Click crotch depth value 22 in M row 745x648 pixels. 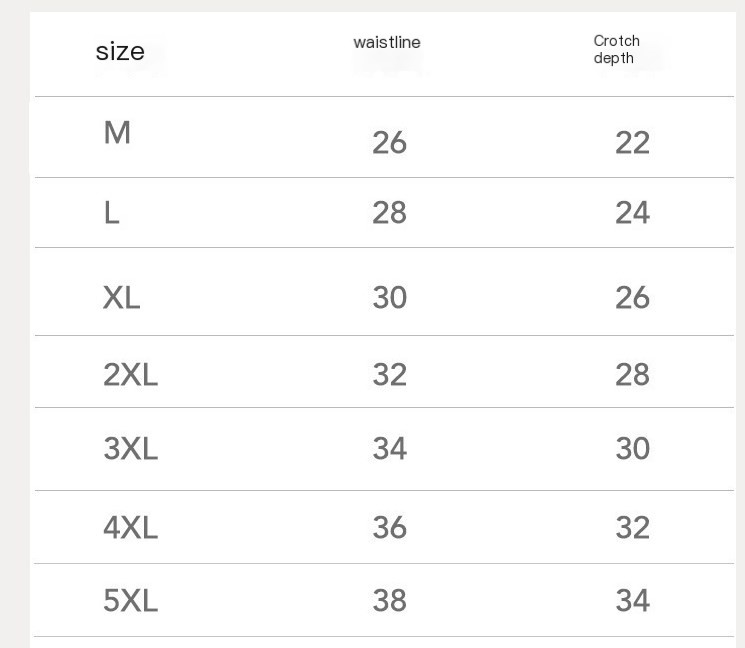pos(632,143)
